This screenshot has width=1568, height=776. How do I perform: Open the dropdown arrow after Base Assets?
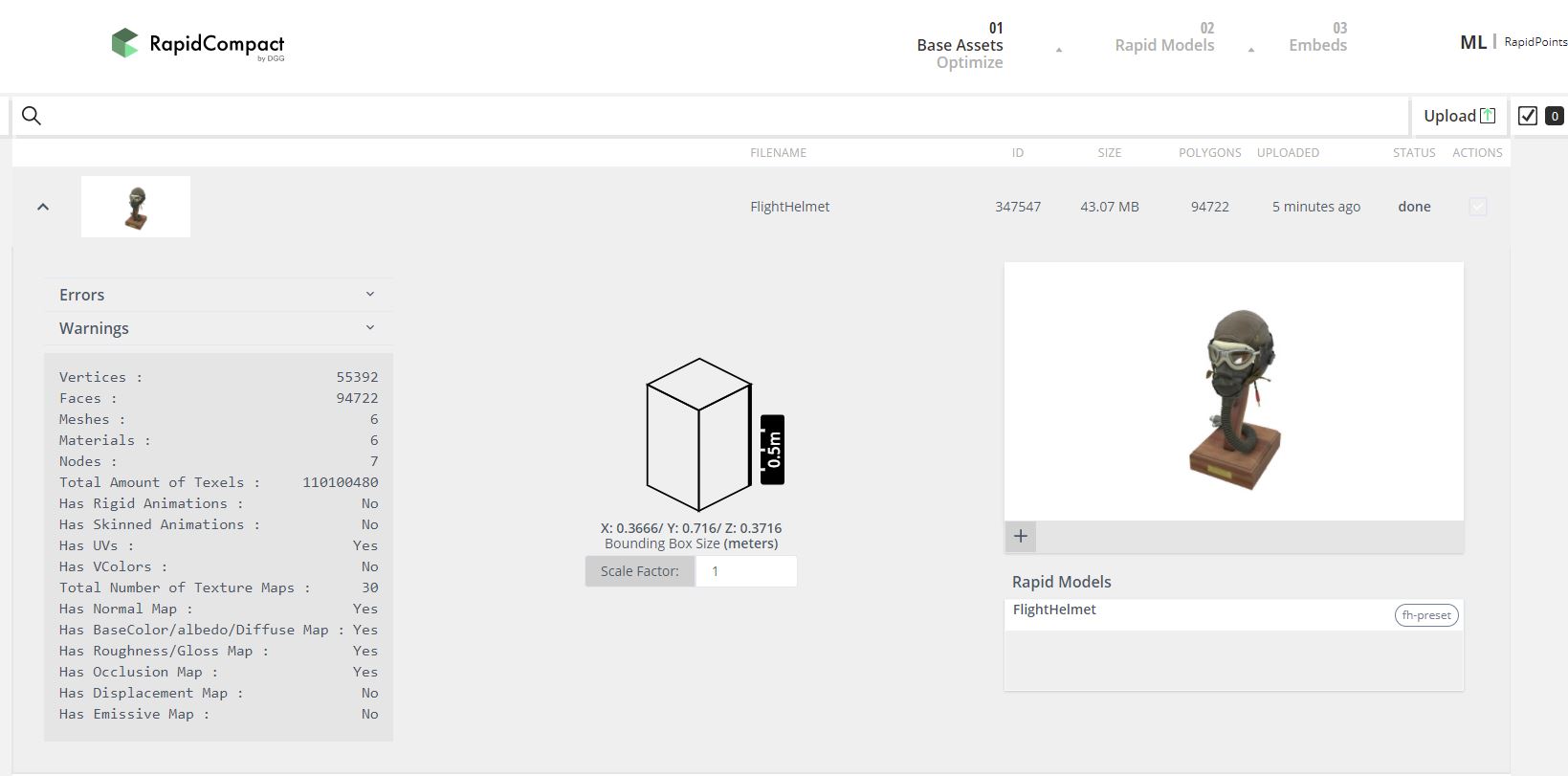[1058, 50]
